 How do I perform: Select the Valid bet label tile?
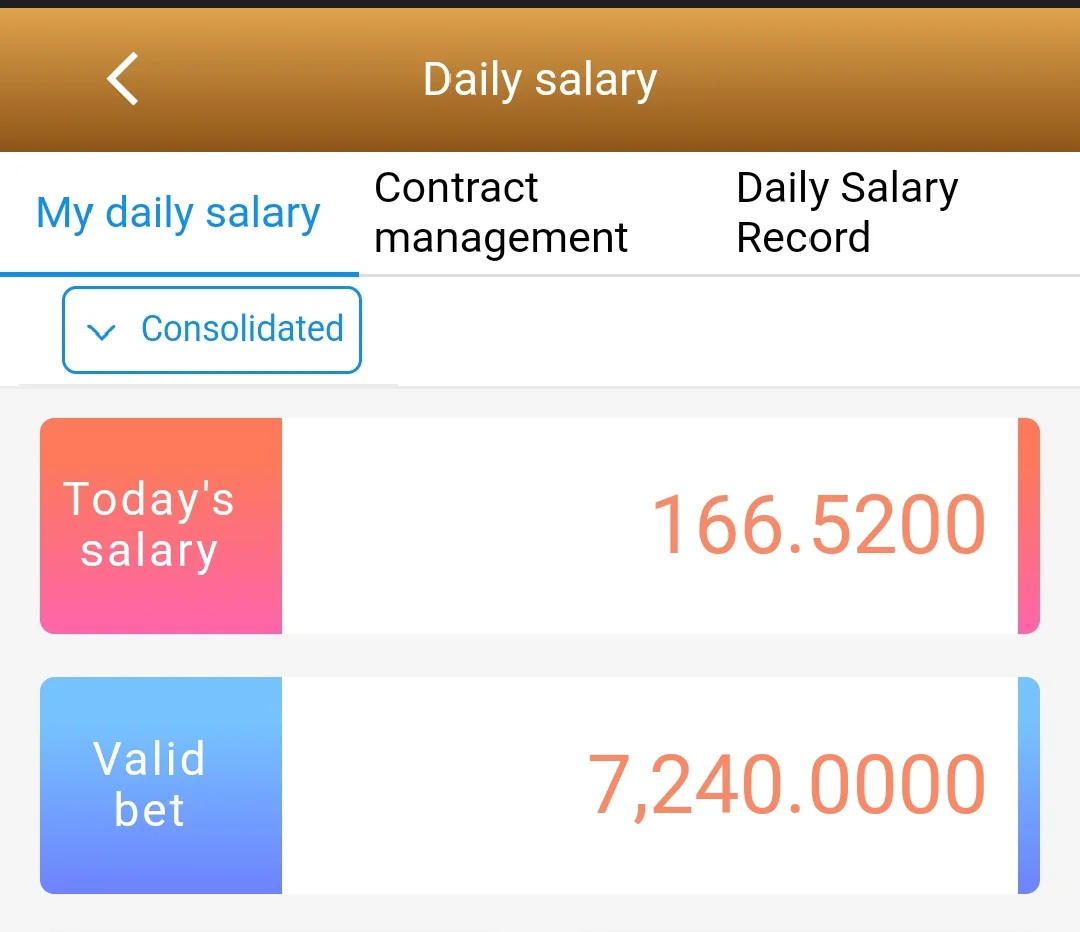161,785
